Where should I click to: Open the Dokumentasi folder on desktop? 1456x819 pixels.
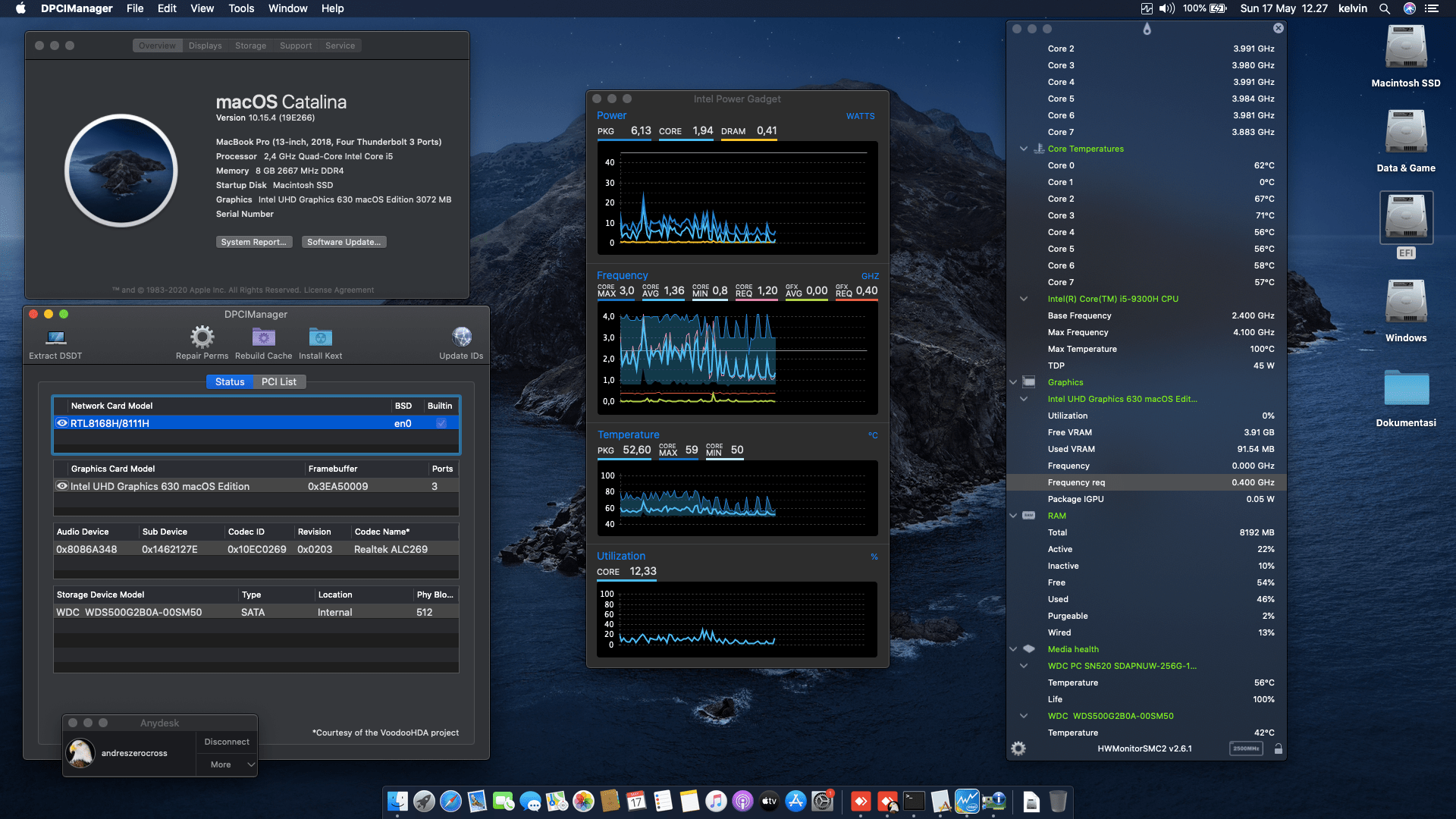tap(1406, 388)
